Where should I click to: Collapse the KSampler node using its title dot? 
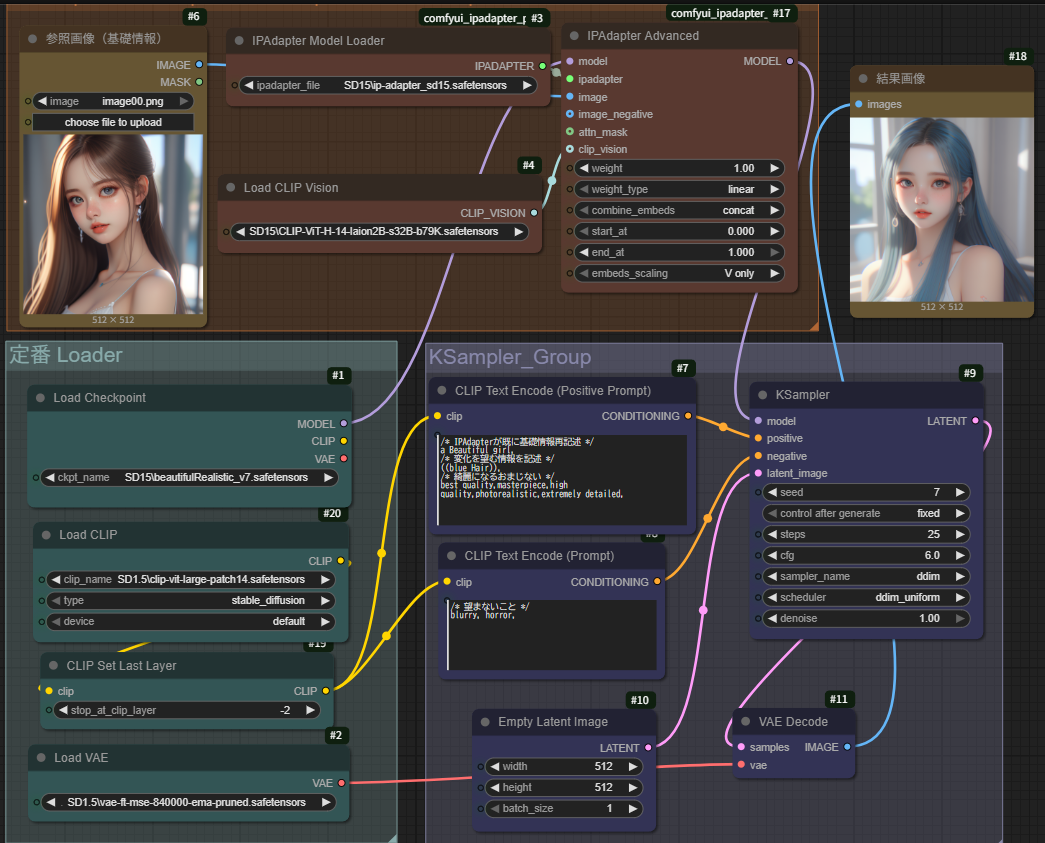point(760,395)
